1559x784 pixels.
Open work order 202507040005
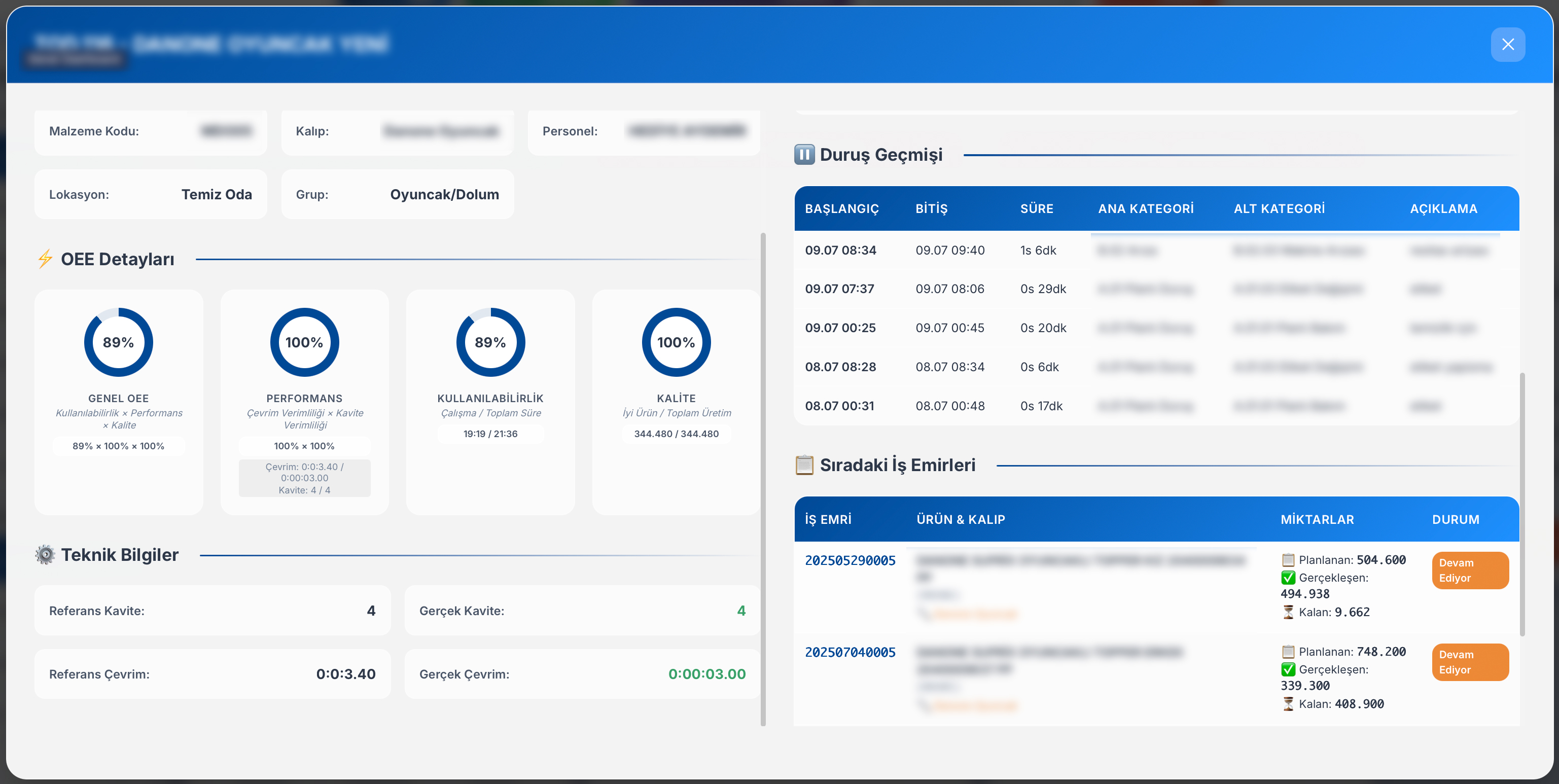pyautogui.click(x=849, y=652)
